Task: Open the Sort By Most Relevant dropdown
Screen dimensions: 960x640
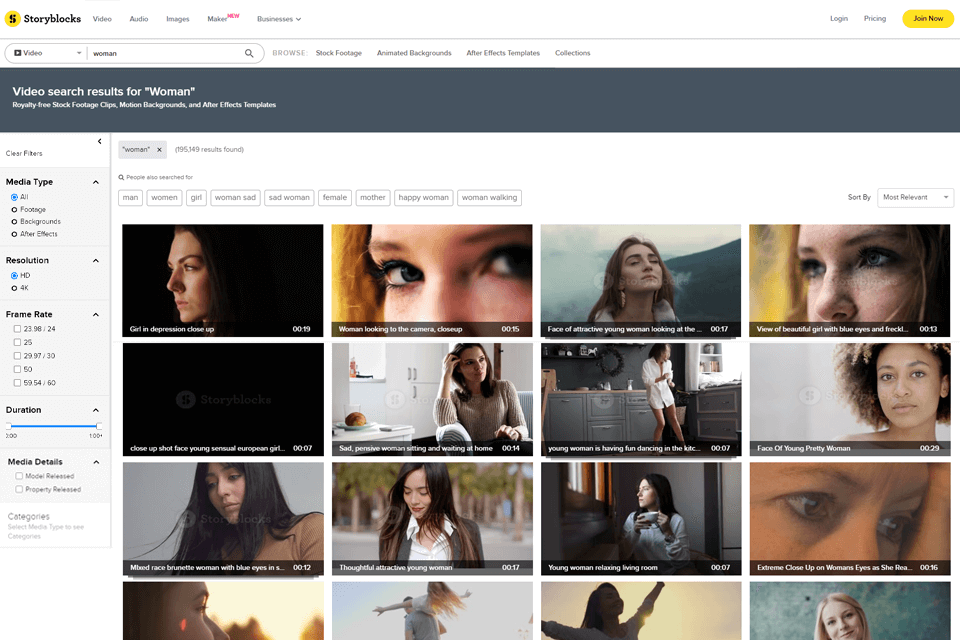Action: 915,197
